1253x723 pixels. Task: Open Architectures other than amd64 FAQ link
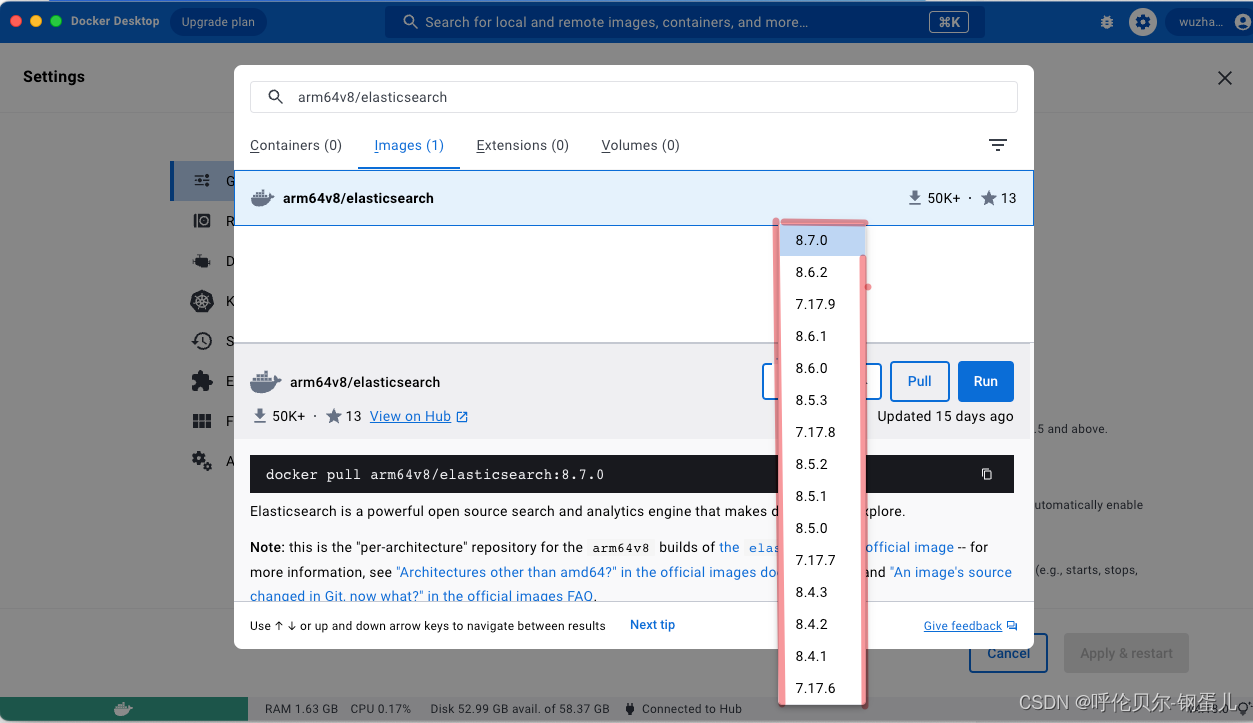pyautogui.click(x=587, y=572)
